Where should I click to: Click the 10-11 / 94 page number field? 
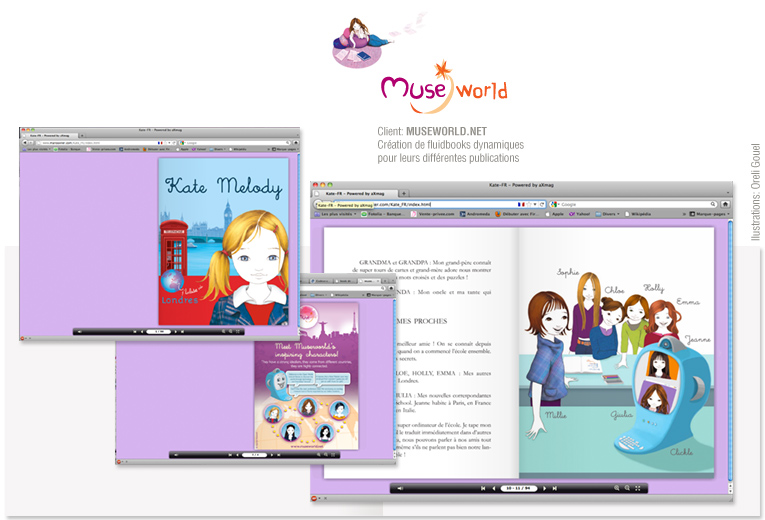coord(519,488)
